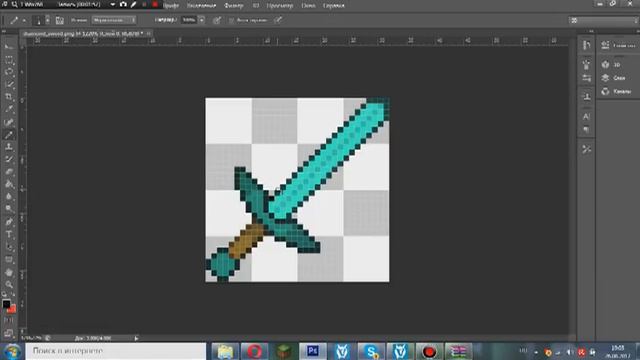
Task: Open the History panel icon
Action: coord(587,45)
